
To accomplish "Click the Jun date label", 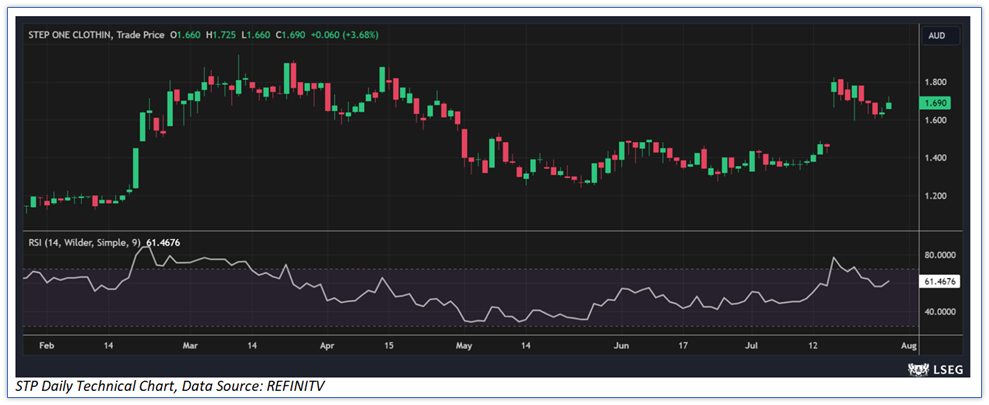I will (x=622, y=346).
